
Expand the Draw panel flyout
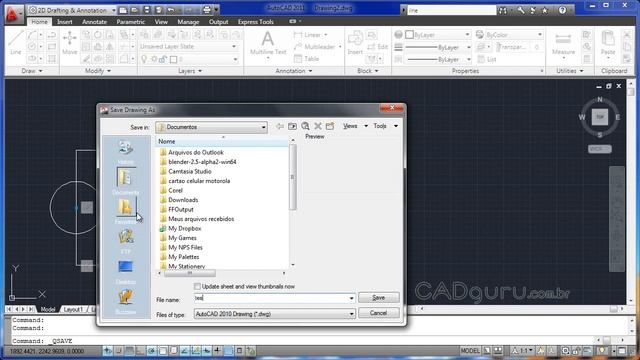click(x=32, y=71)
